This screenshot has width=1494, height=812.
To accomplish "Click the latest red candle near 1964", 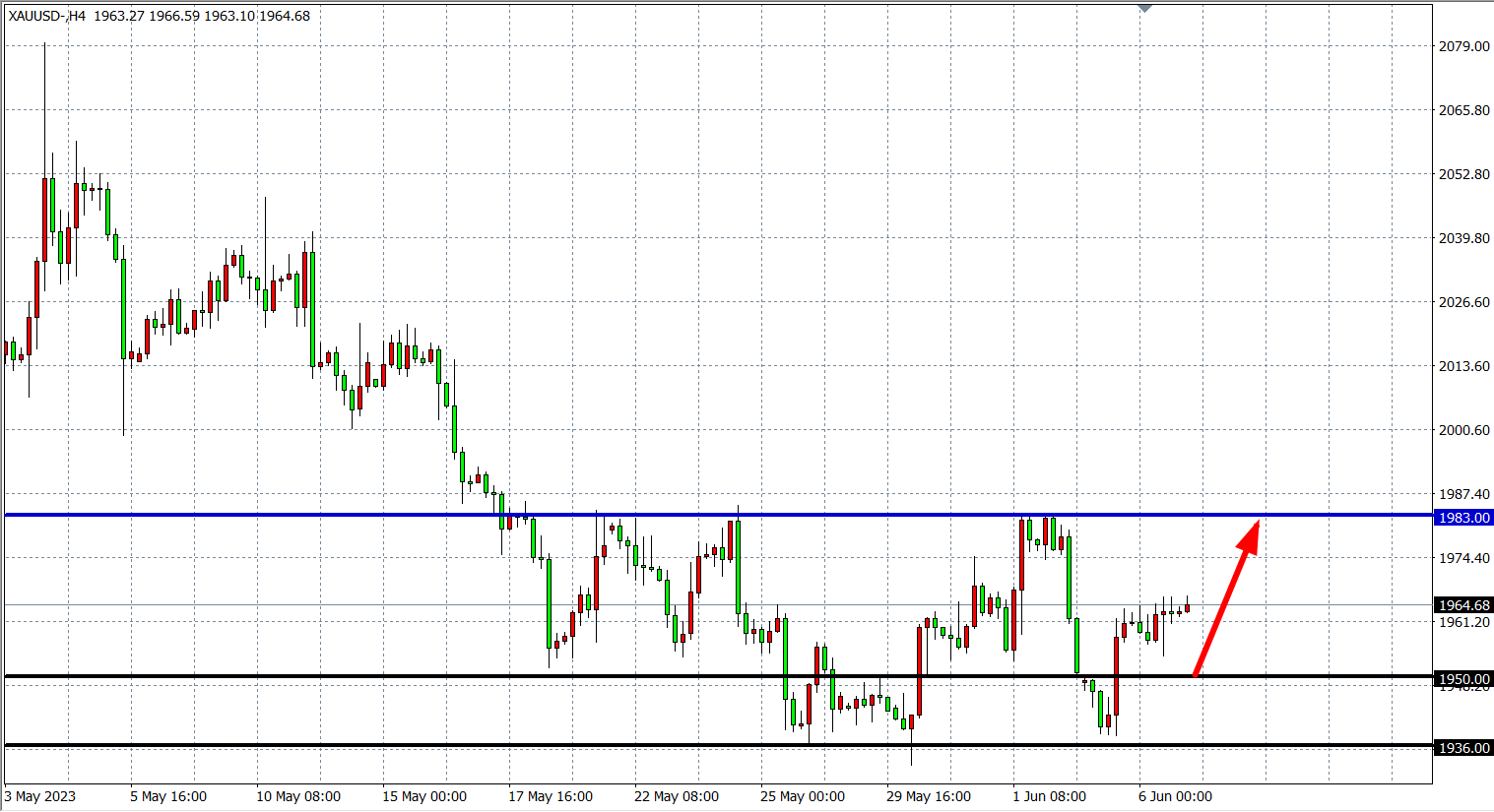I will [1187, 608].
